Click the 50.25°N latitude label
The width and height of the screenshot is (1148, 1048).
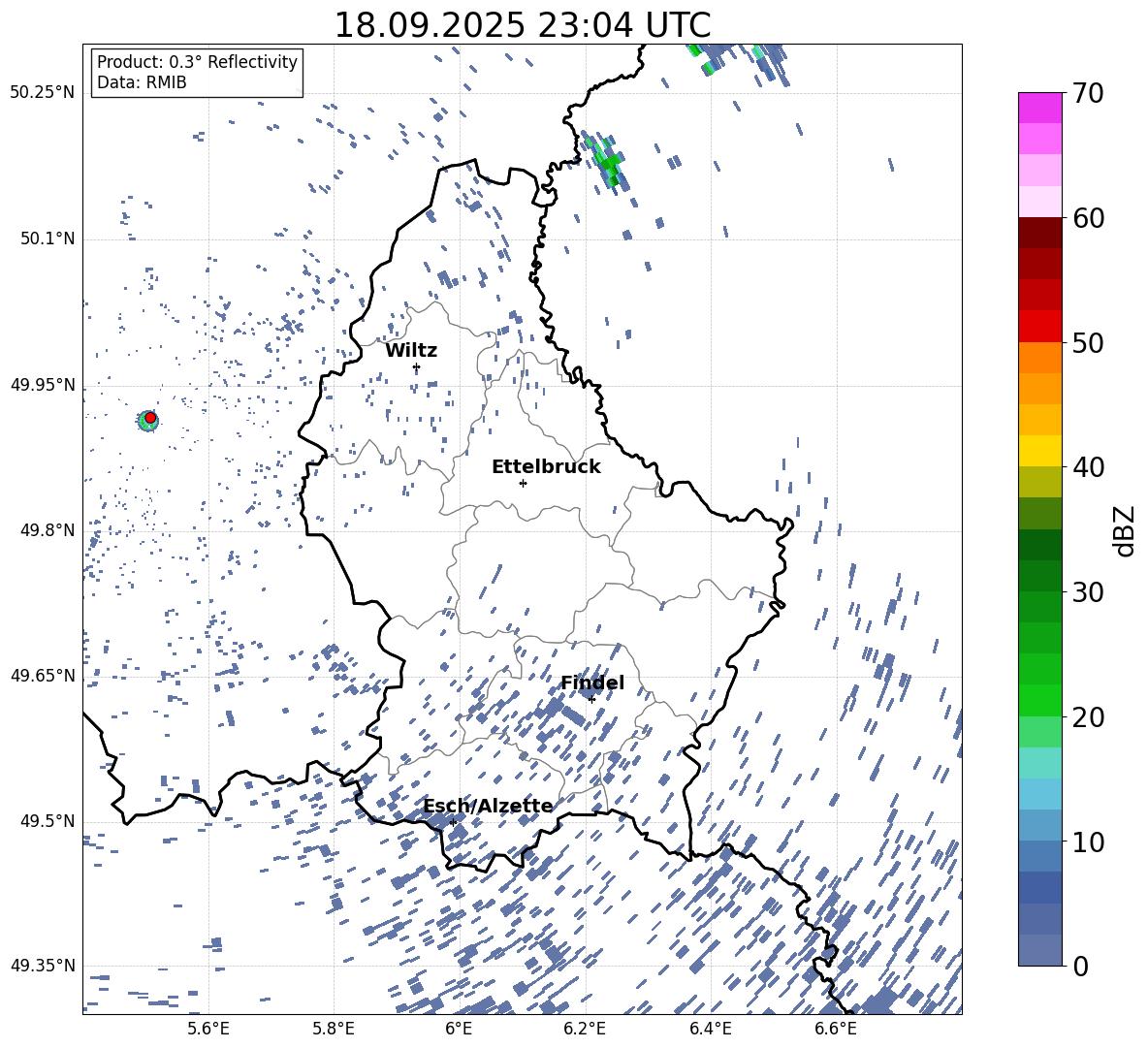(x=43, y=93)
